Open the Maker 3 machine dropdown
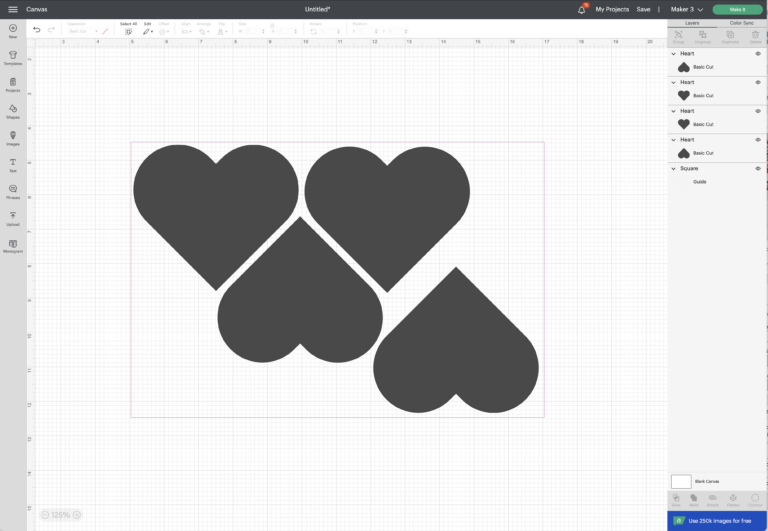The image size is (768, 531). (686, 9)
